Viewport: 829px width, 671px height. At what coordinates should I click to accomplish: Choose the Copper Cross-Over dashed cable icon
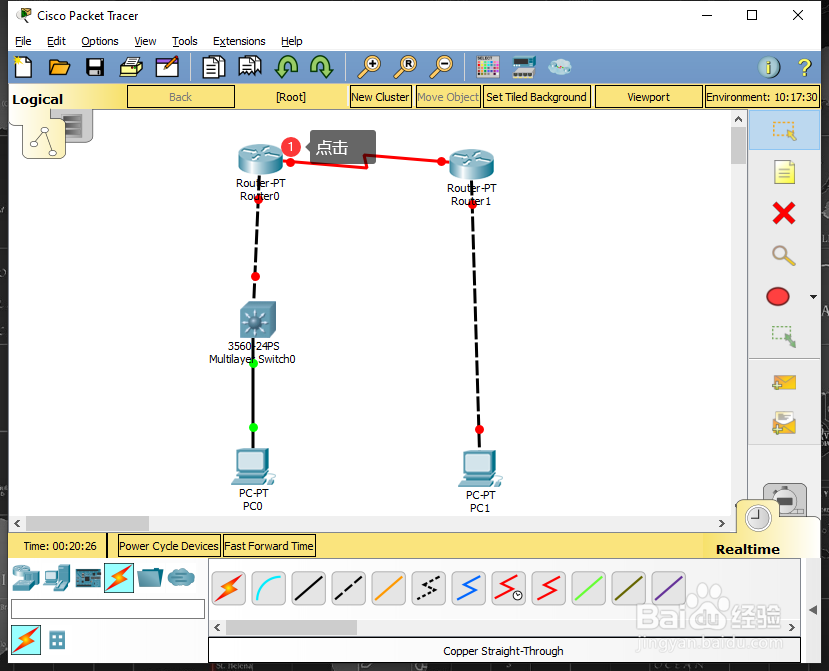[348, 588]
